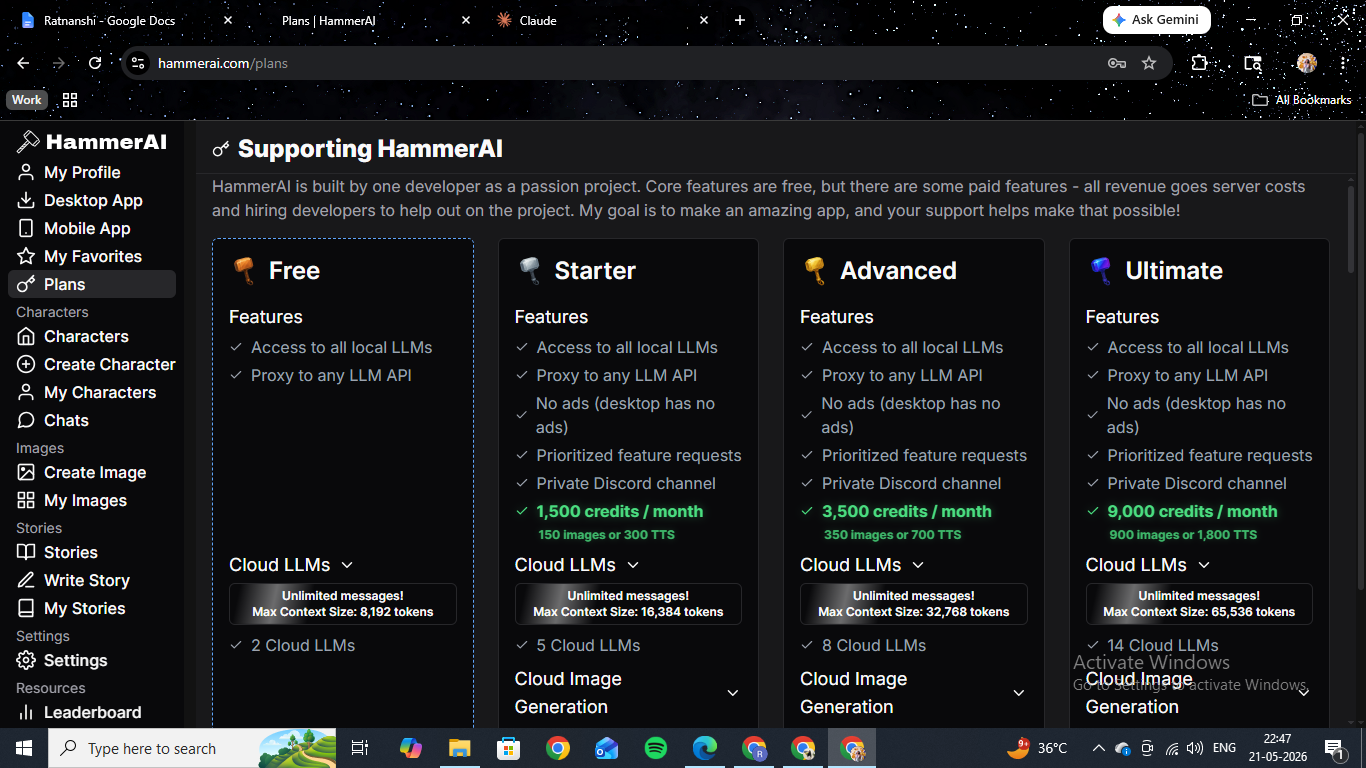Click the taskbar search box
Screen dimensions: 1366x768
192,748
